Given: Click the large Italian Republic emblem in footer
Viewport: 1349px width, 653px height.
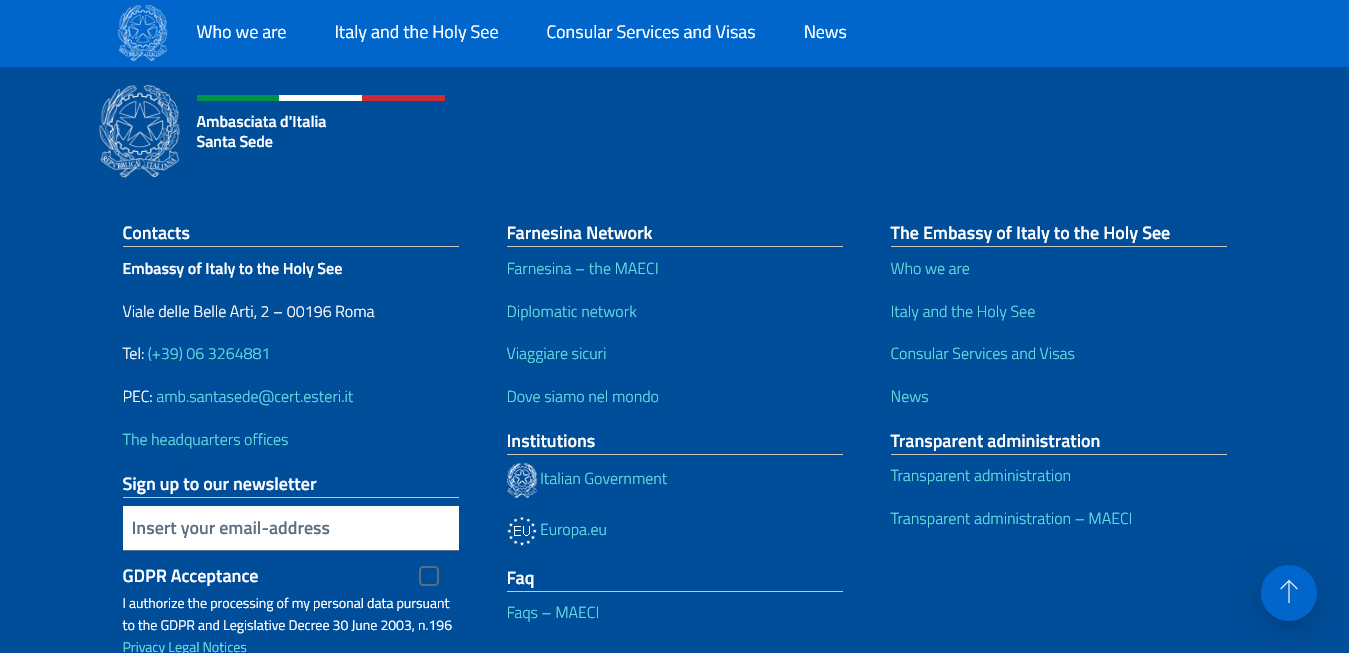Looking at the screenshot, I should click(x=140, y=131).
